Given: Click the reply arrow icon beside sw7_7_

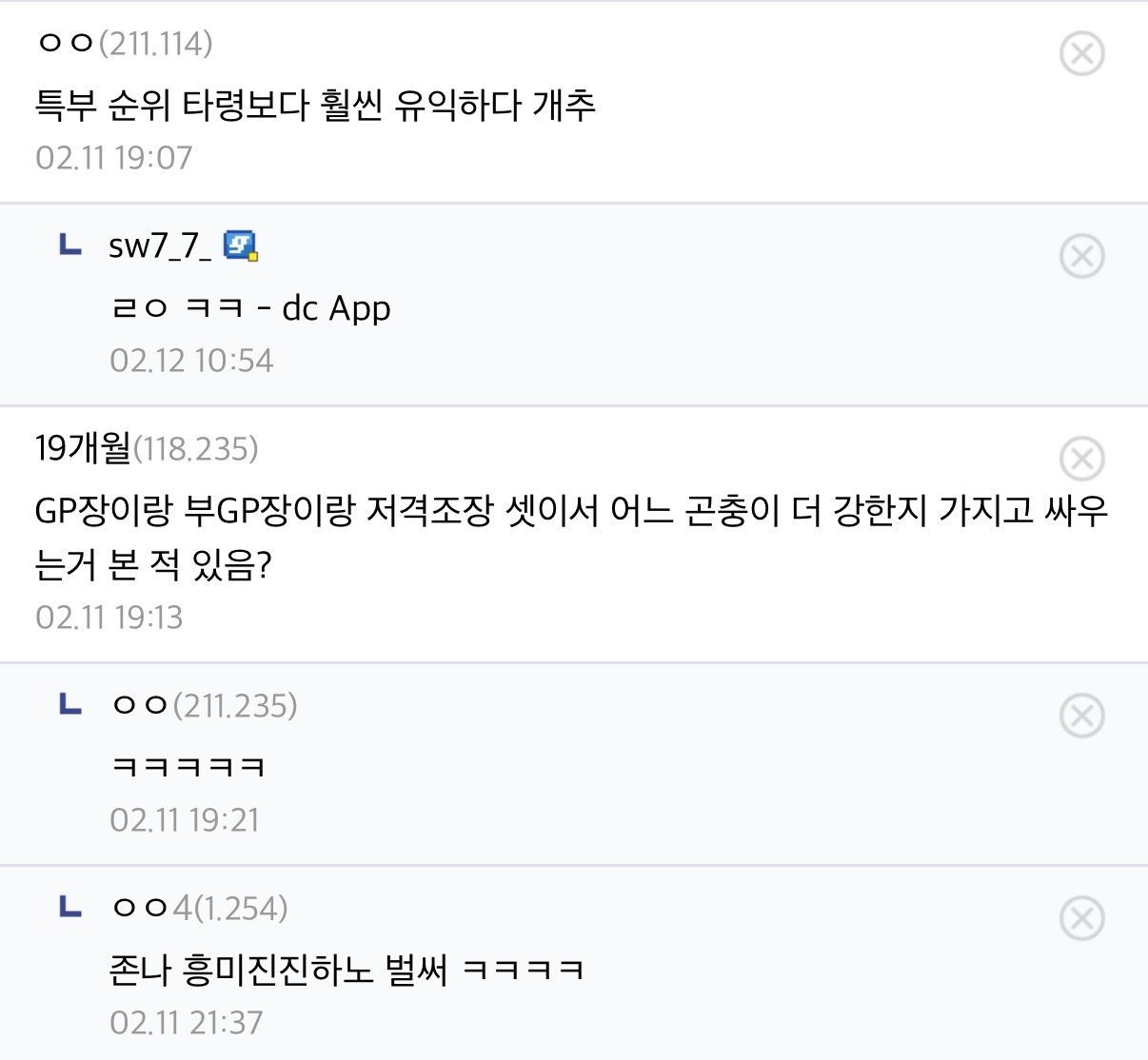Looking at the screenshot, I should coord(70,245).
